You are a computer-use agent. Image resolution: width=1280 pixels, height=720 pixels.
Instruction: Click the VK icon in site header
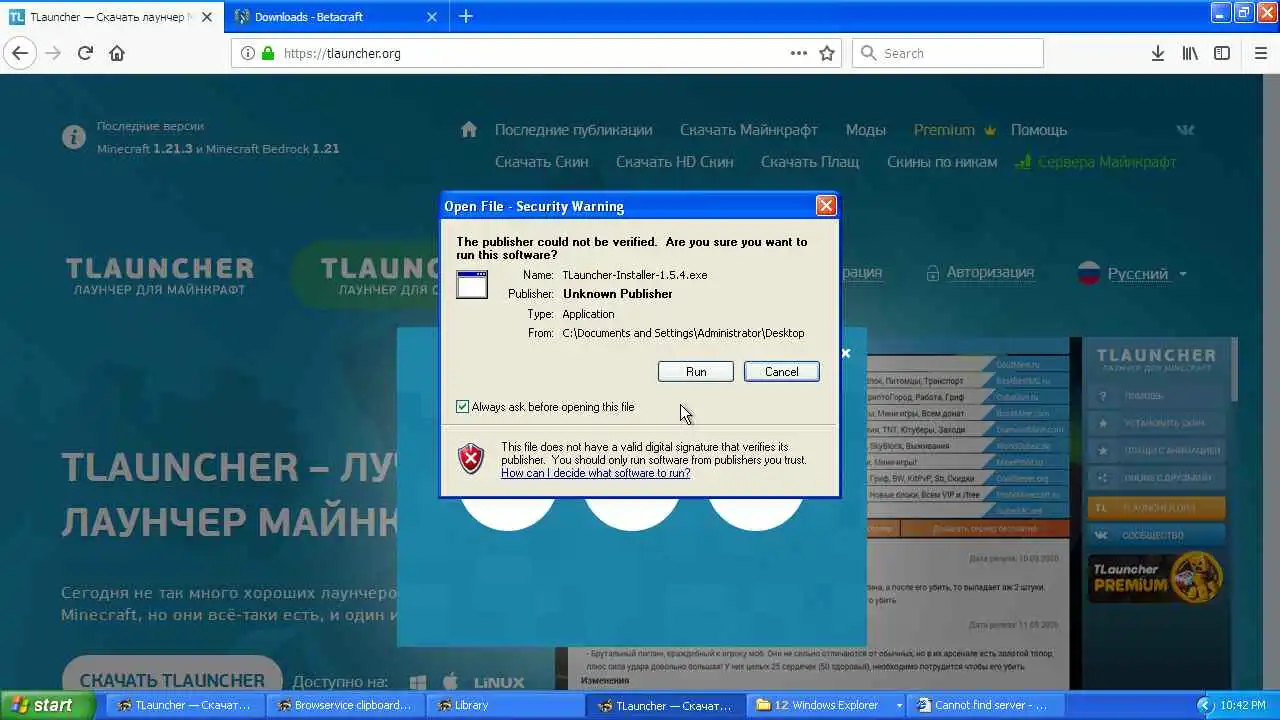(1186, 130)
